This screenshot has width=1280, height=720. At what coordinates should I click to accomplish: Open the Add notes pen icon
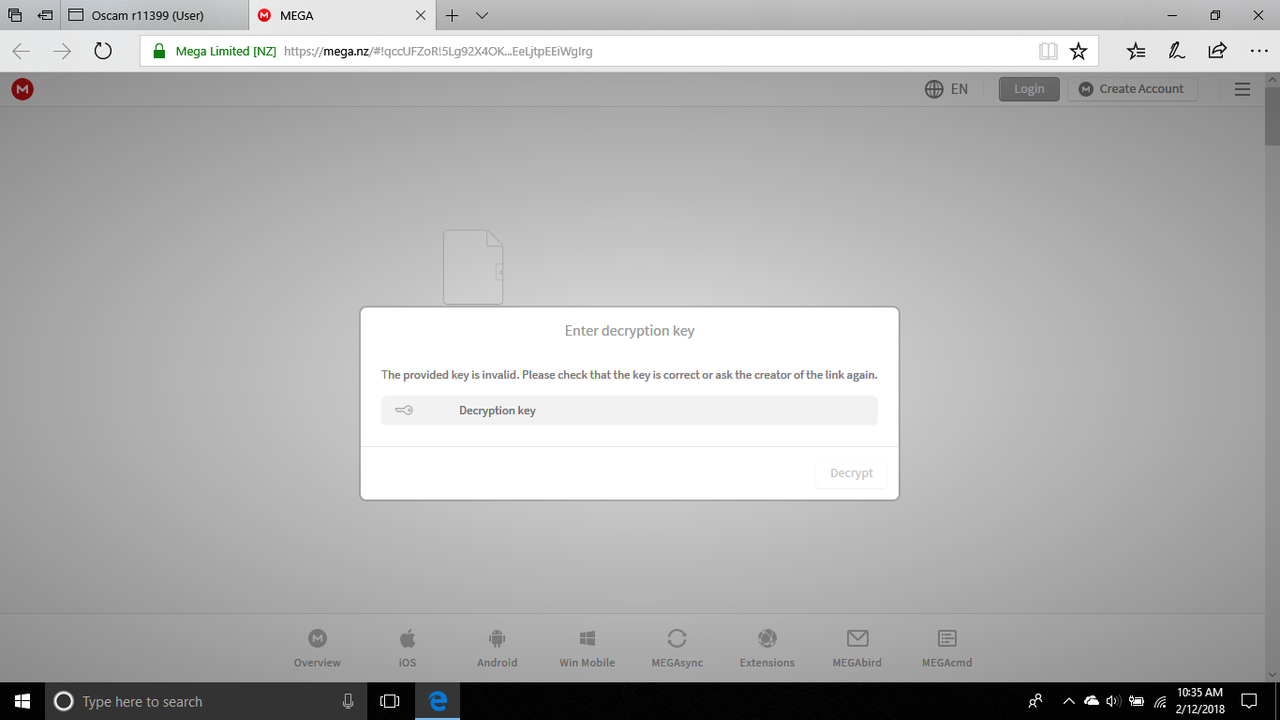point(1177,51)
